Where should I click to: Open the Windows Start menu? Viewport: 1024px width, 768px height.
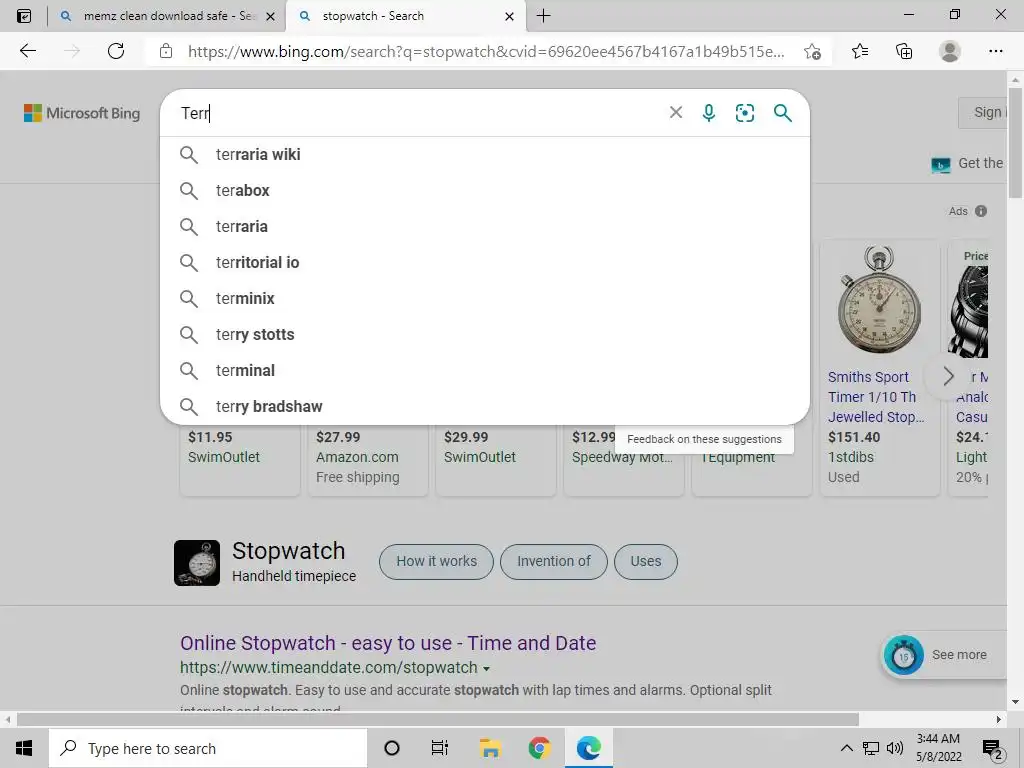point(24,748)
